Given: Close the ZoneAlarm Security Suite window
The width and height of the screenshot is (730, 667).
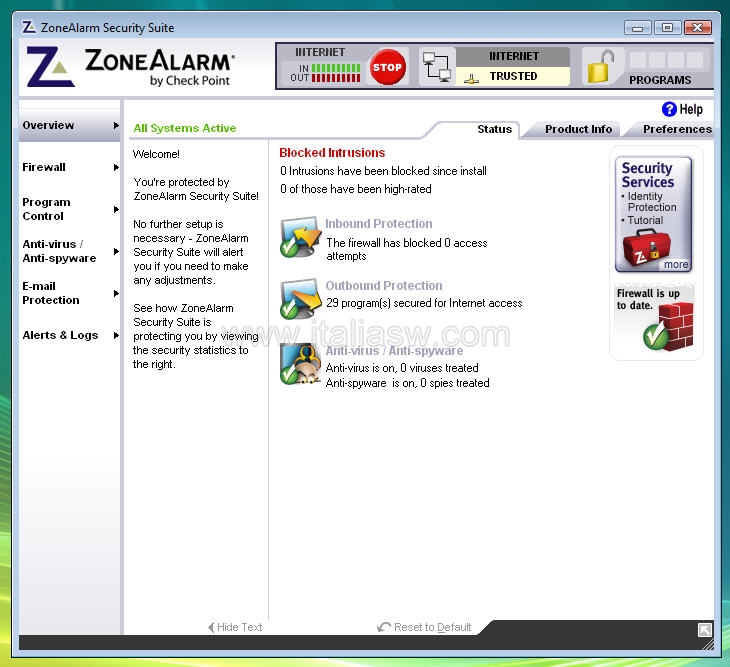Looking at the screenshot, I should click(x=697, y=27).
